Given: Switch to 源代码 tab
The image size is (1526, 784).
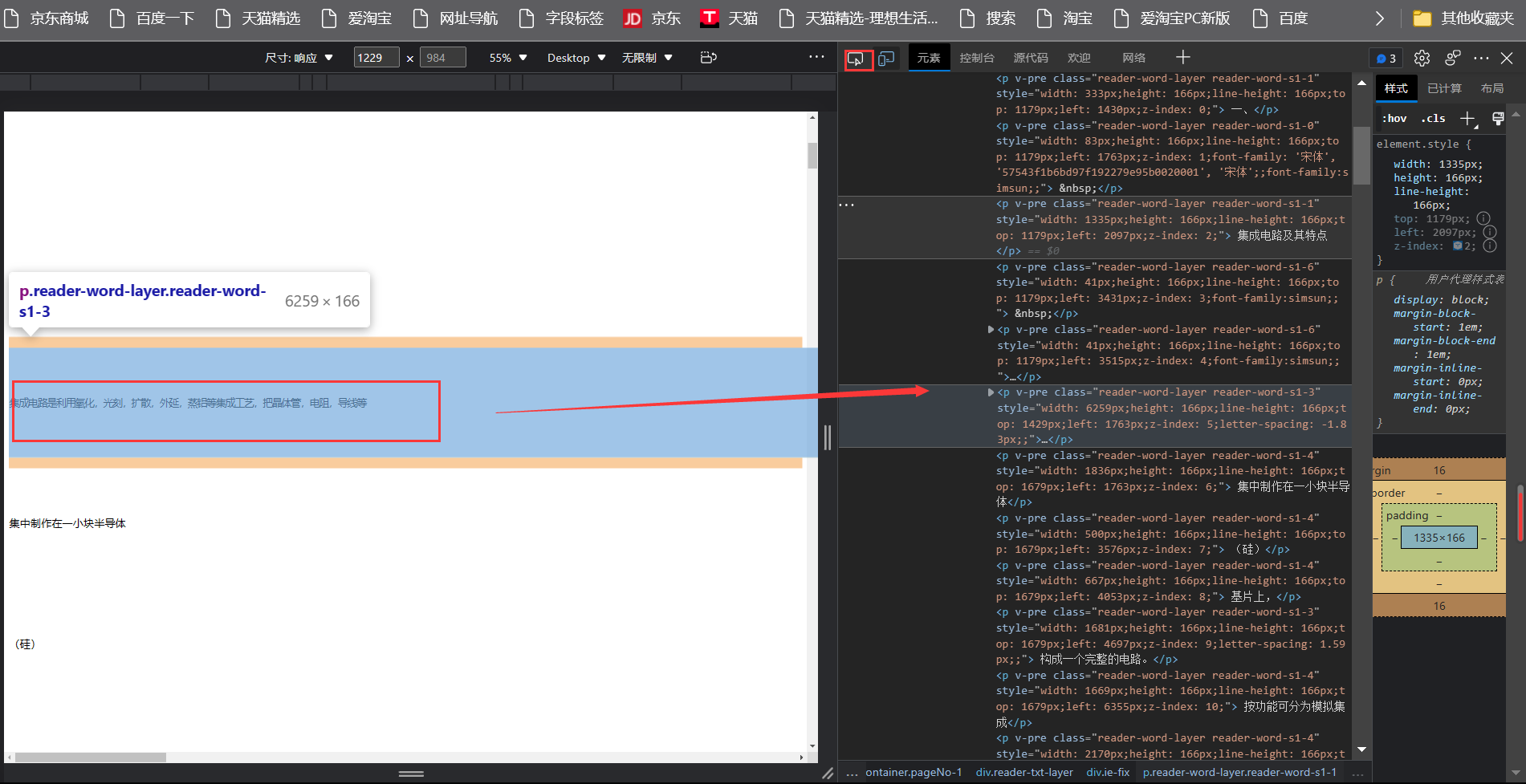Looking at the screenshot, I should (x=1031, y=58).
